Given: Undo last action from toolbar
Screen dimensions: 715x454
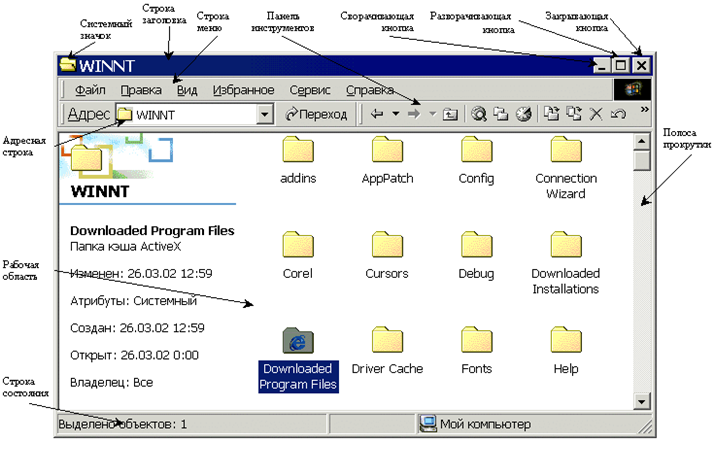Looking at the screenshot, I should 618,114.
